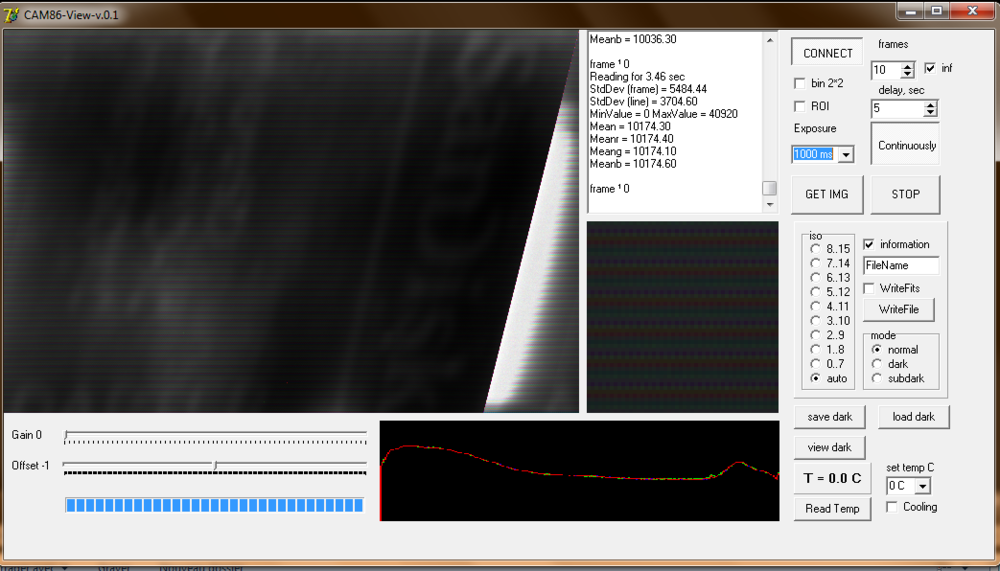Click the histogram graph display

pos(580,471)
